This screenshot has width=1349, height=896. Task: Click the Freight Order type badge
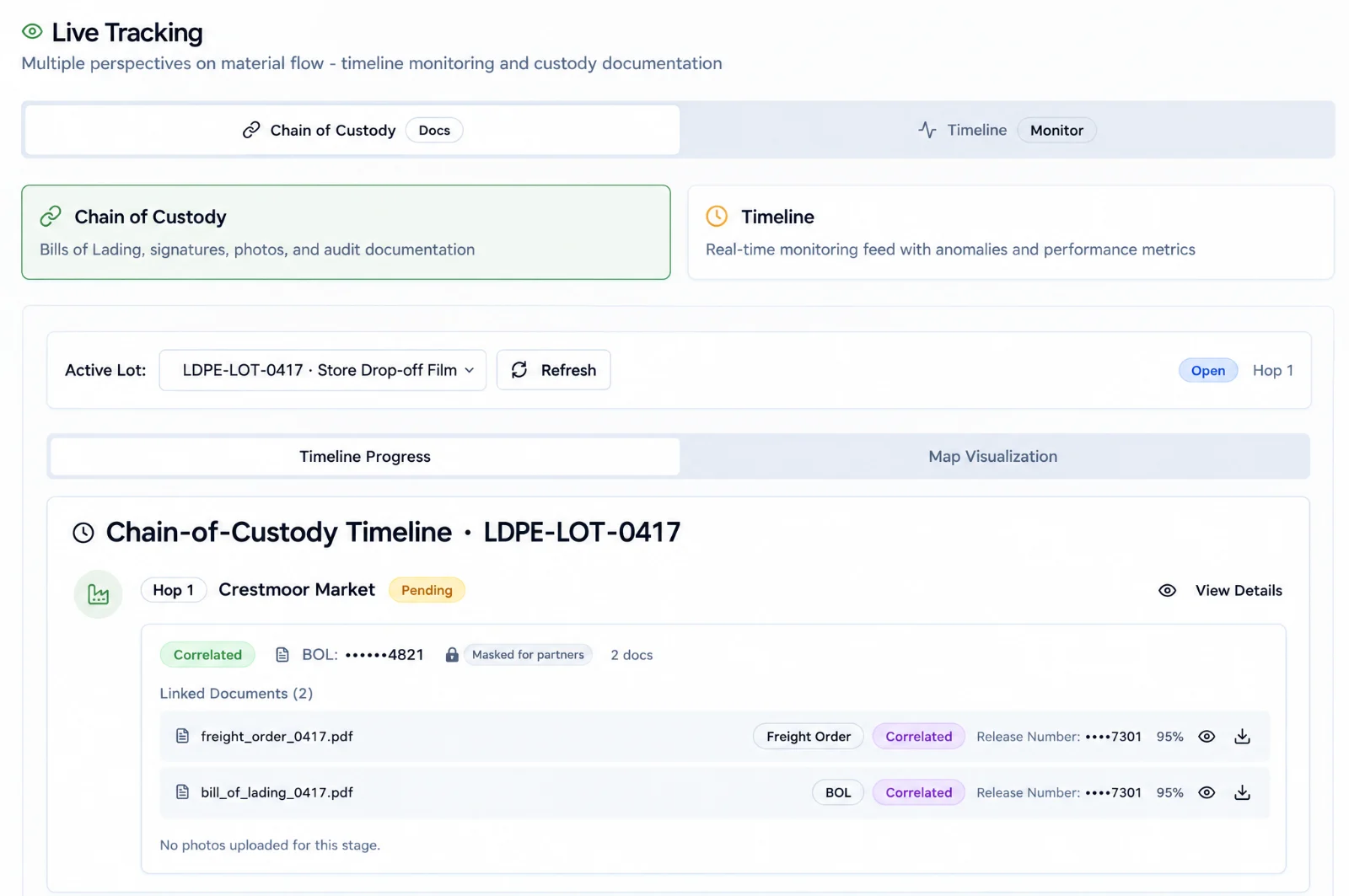pos(809,737)
